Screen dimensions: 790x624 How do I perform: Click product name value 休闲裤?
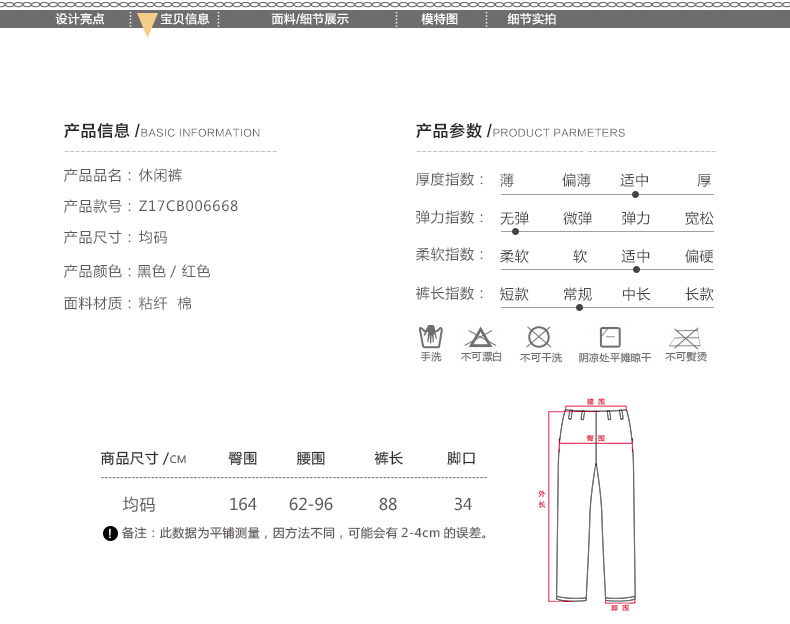160,175
